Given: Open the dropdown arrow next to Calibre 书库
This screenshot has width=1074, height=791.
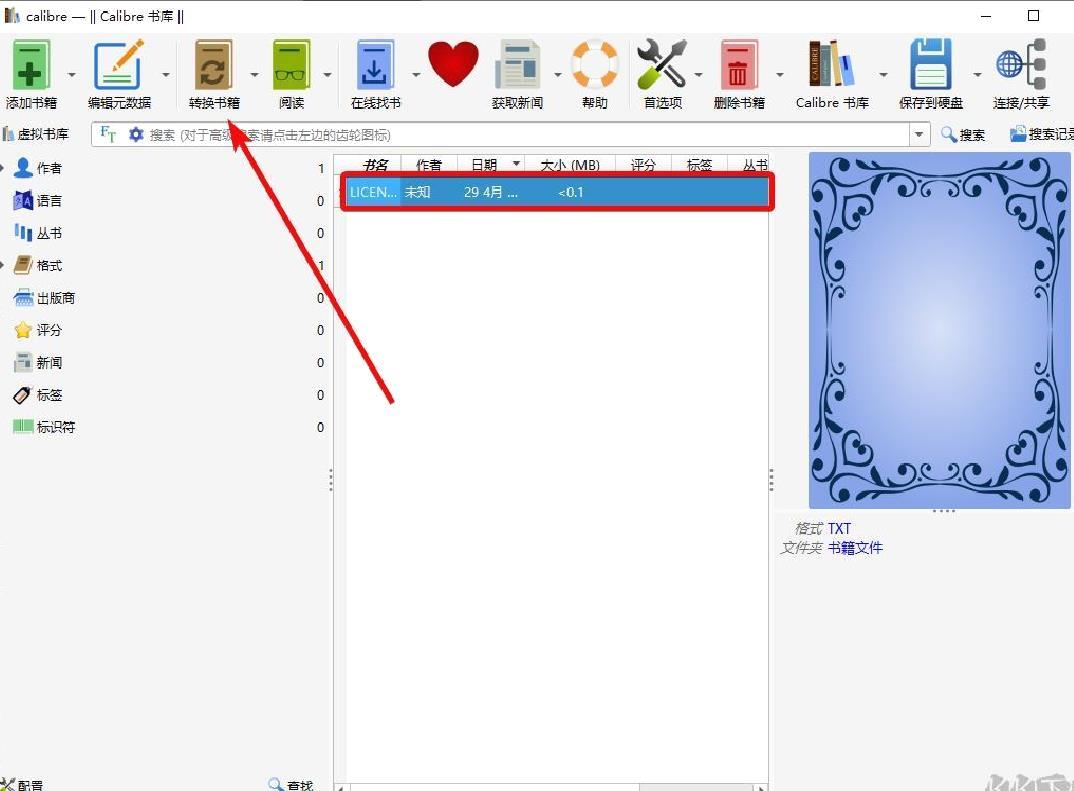Looking at the screenshot, I should point(884,74).
